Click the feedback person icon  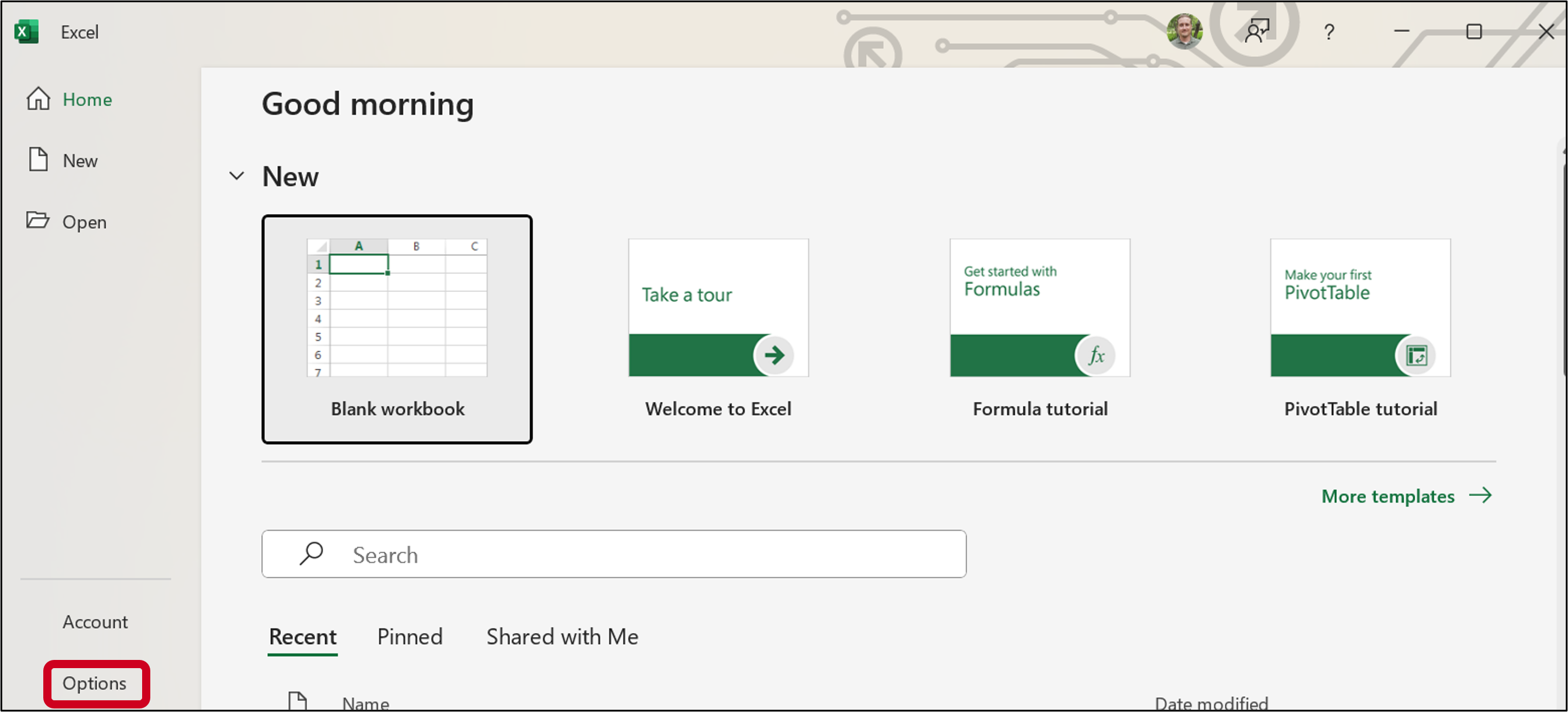pyautogui.click(x=1257, y=30)
